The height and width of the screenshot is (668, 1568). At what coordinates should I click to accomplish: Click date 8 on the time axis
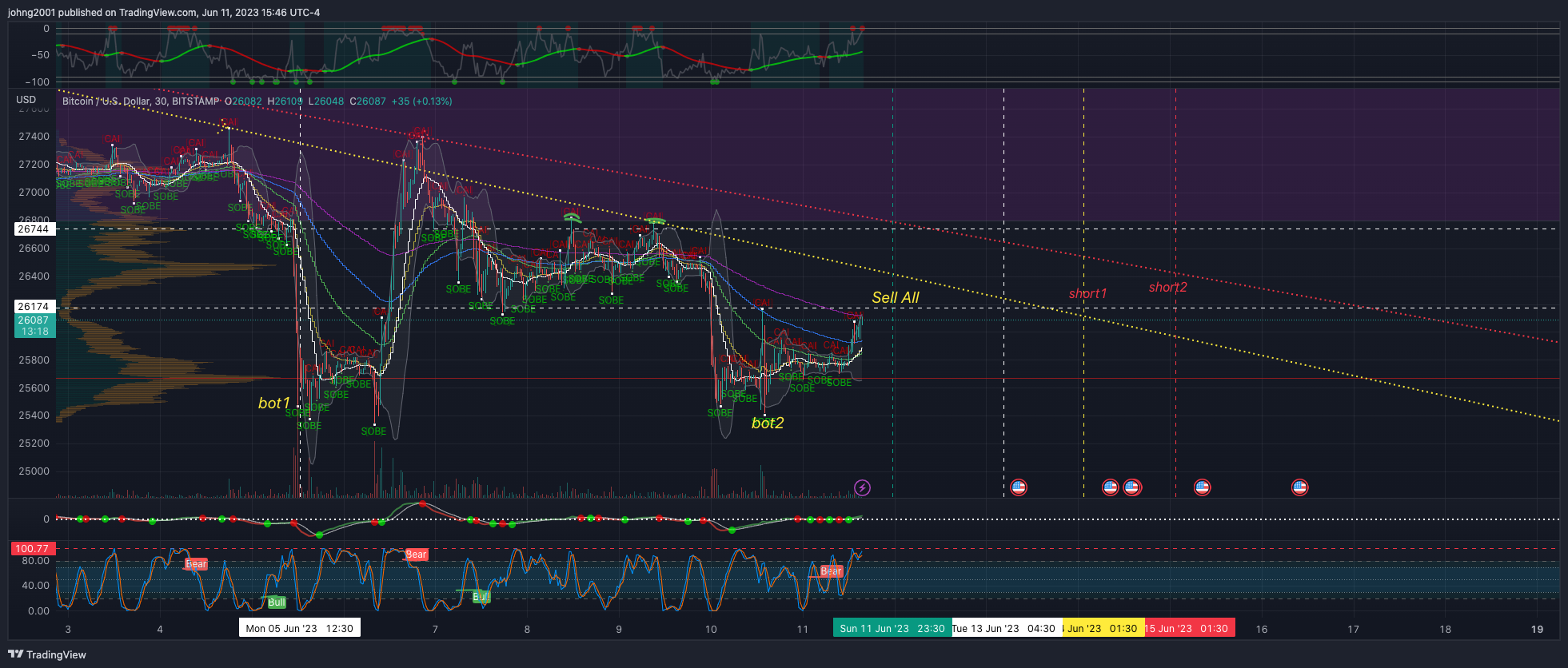527,629
